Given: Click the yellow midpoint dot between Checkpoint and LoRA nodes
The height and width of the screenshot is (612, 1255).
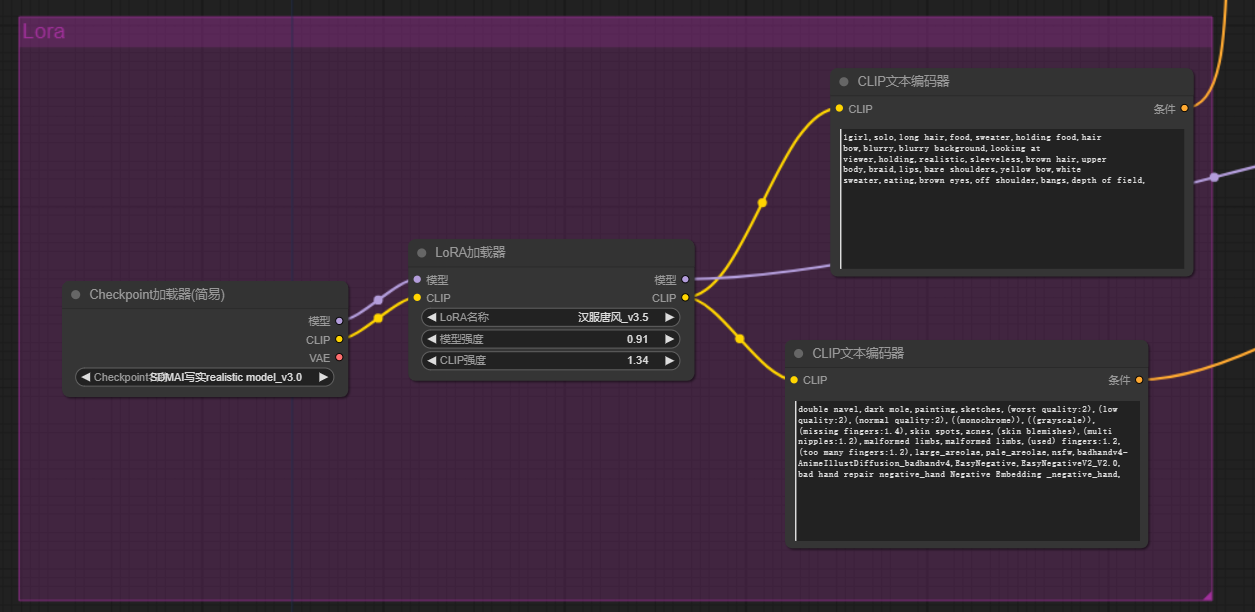Looking at the screenshot, I should click(x=378, y=319).
